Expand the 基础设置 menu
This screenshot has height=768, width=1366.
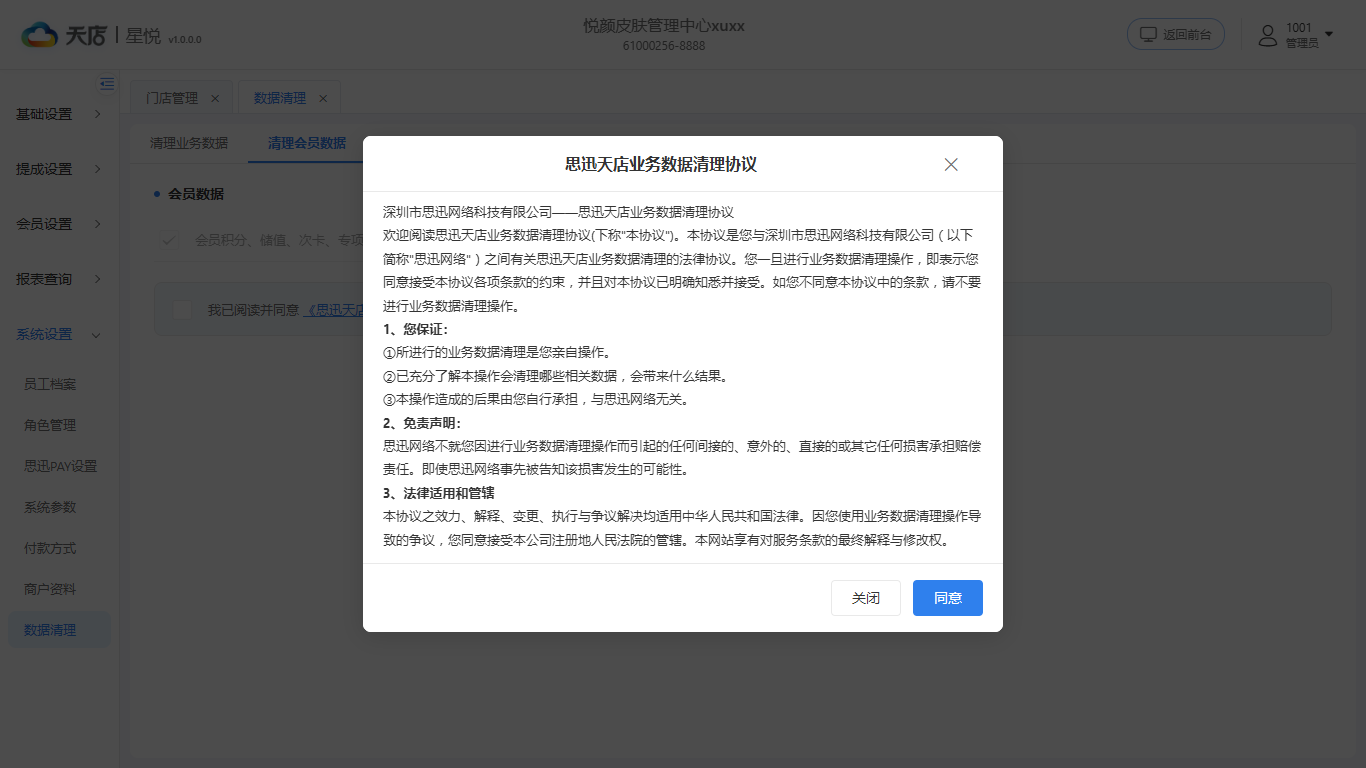tap(59, 114)
